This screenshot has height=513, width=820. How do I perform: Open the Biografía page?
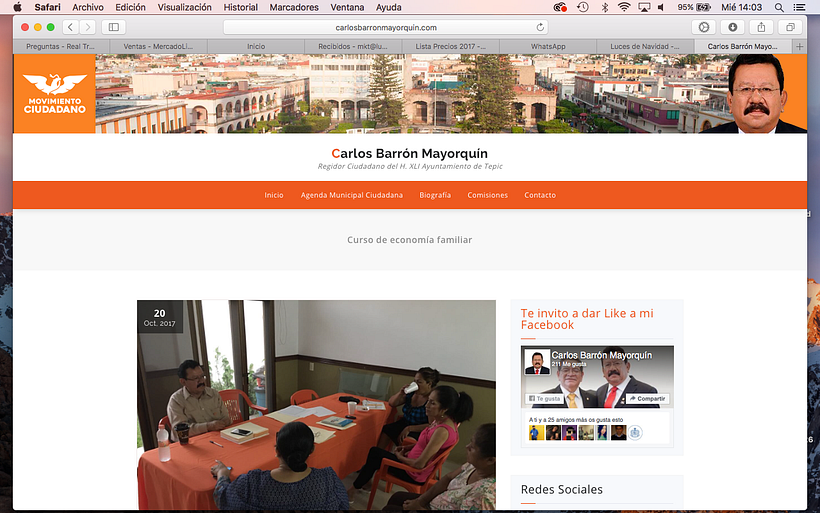point(435,195)
